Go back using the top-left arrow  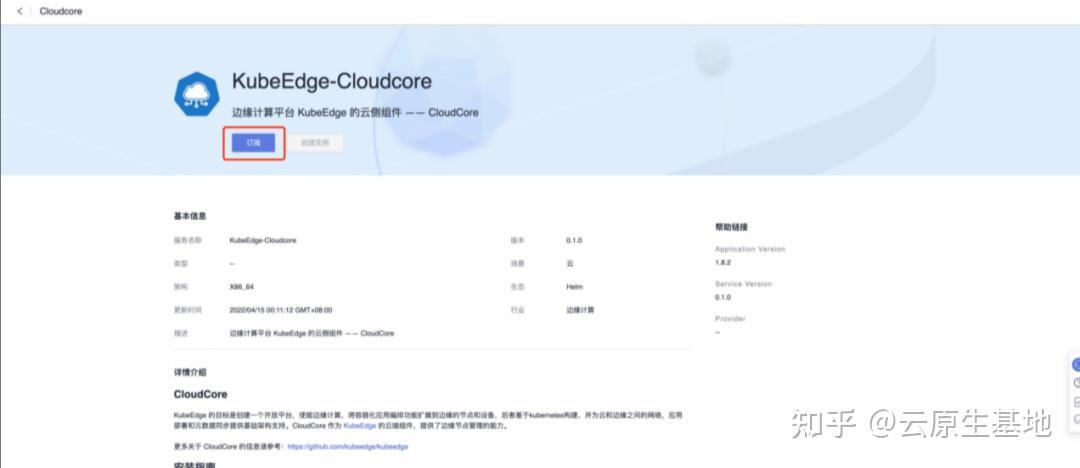[x=19, y=11]
